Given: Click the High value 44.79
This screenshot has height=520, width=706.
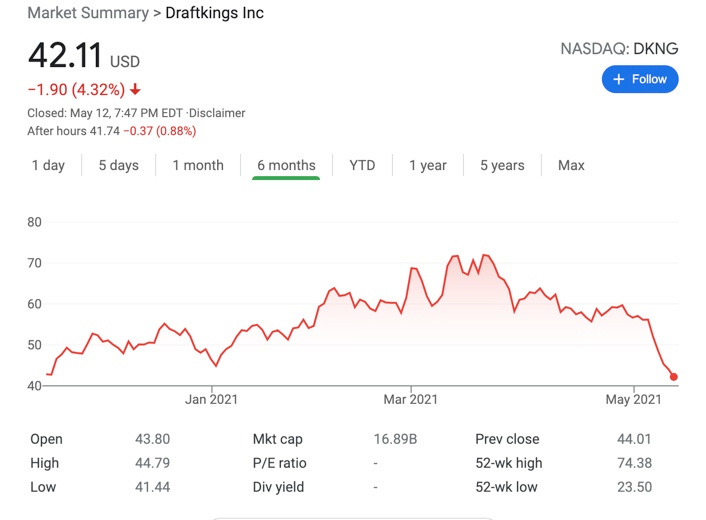Looking at the screenshot, I should (153, 463).
